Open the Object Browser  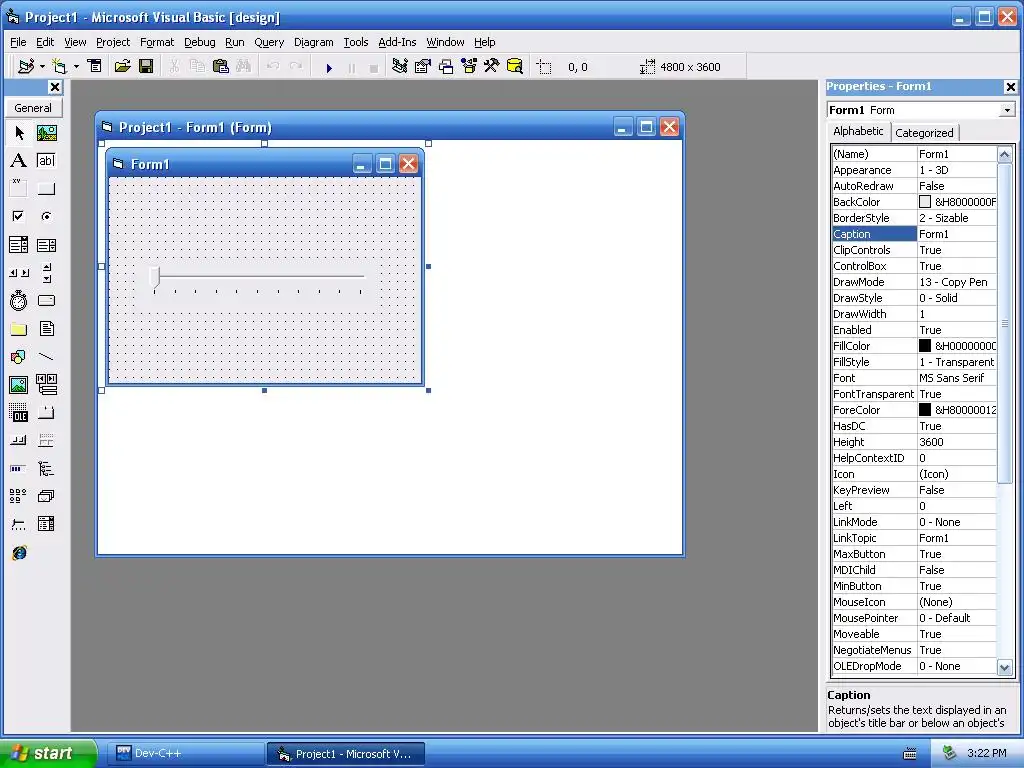(469, 66)
